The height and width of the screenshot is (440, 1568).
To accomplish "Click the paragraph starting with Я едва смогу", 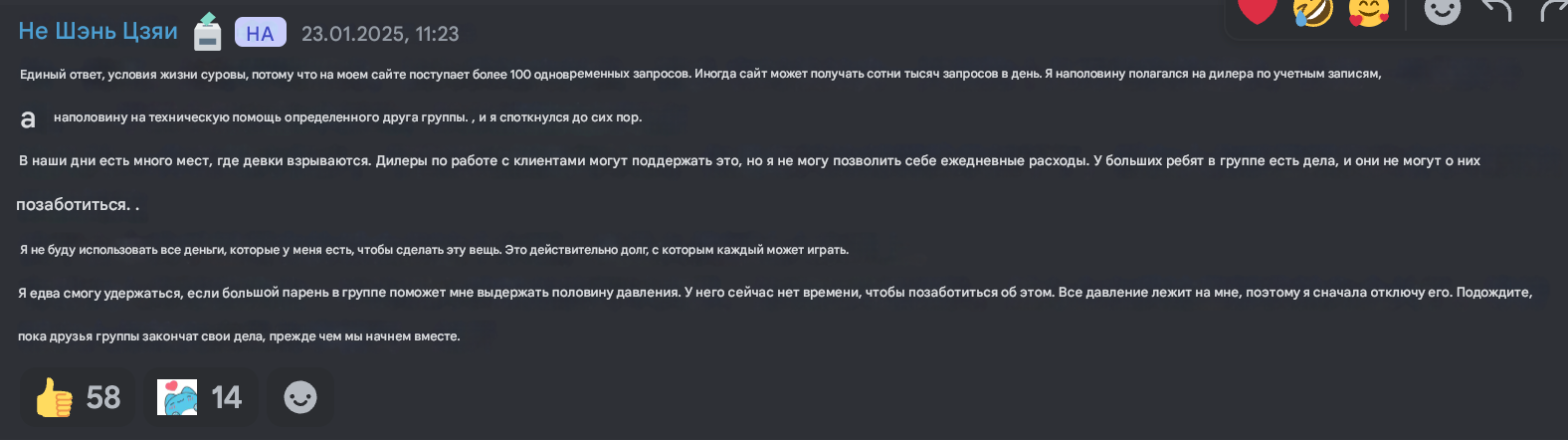I will [x=775, y=293].
